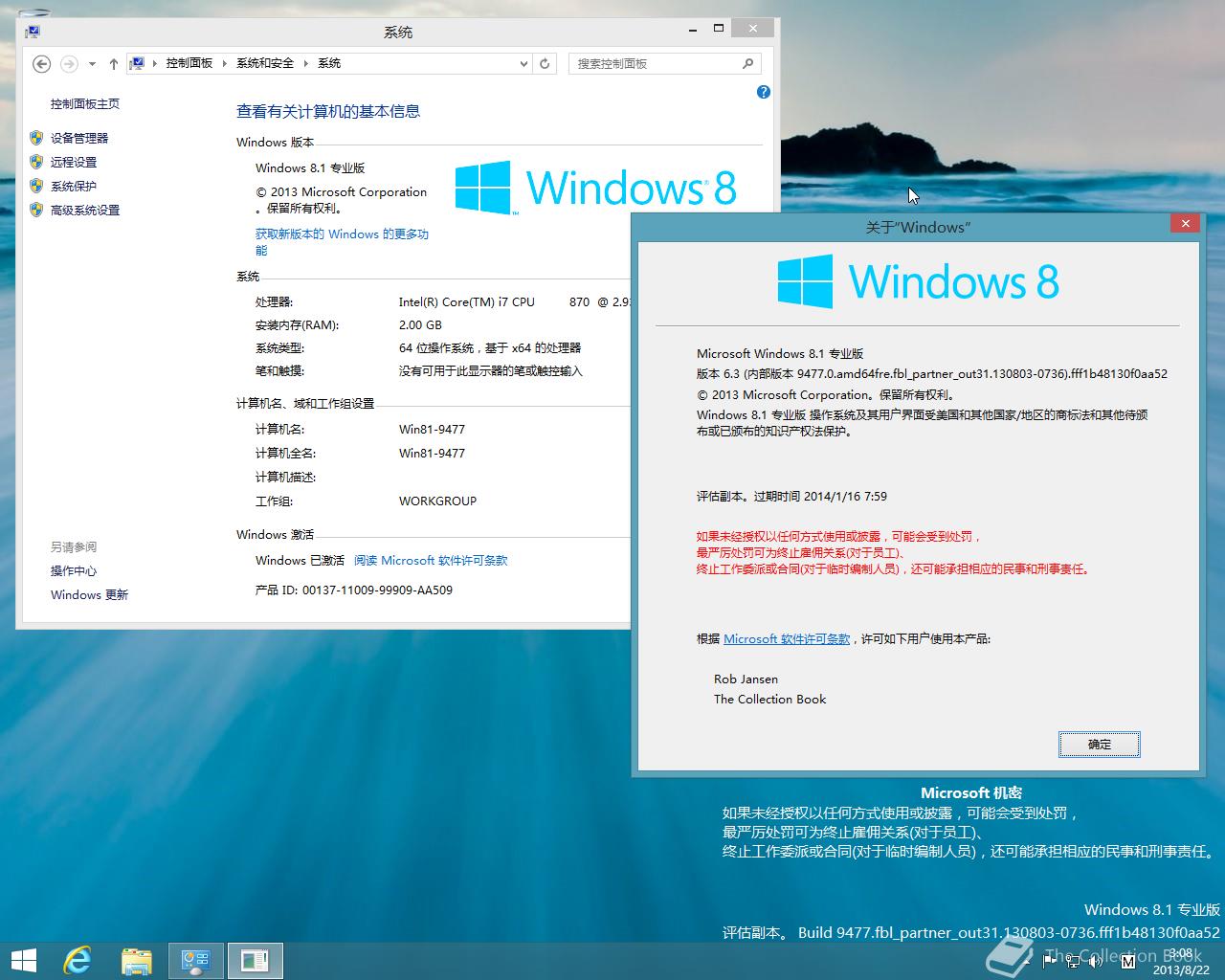The height and width of the screenshot is (980, 1225).
Task: Open address bar history dropdown
Action: (x=523, y=64)
